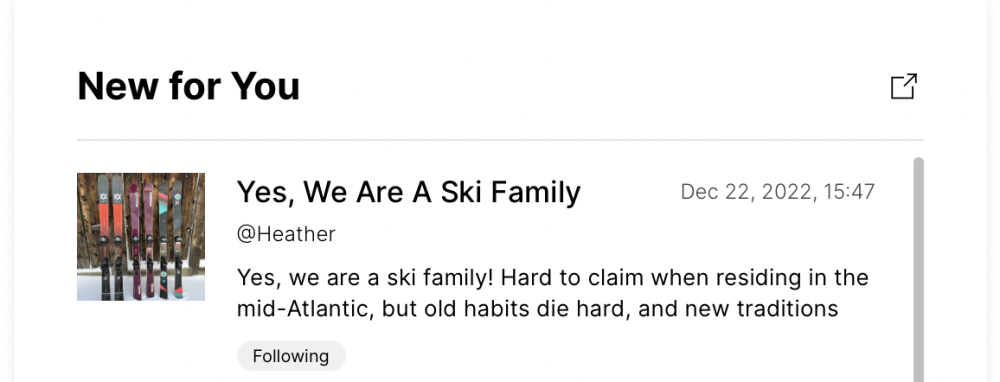Click the word Hard in the first excerpt line

[x=528, y=278]
